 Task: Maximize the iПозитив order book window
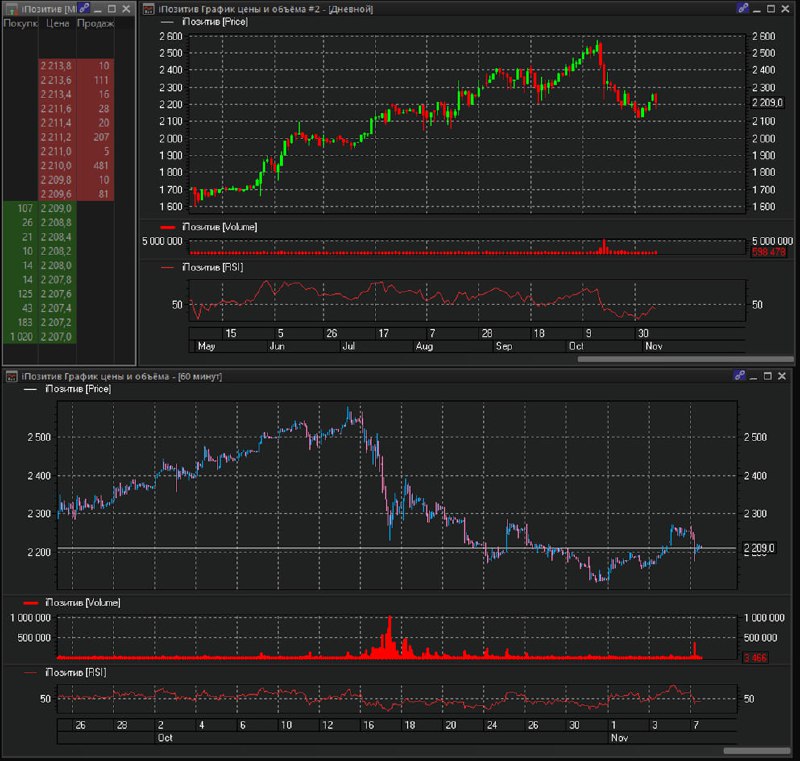tap(112, 9)
